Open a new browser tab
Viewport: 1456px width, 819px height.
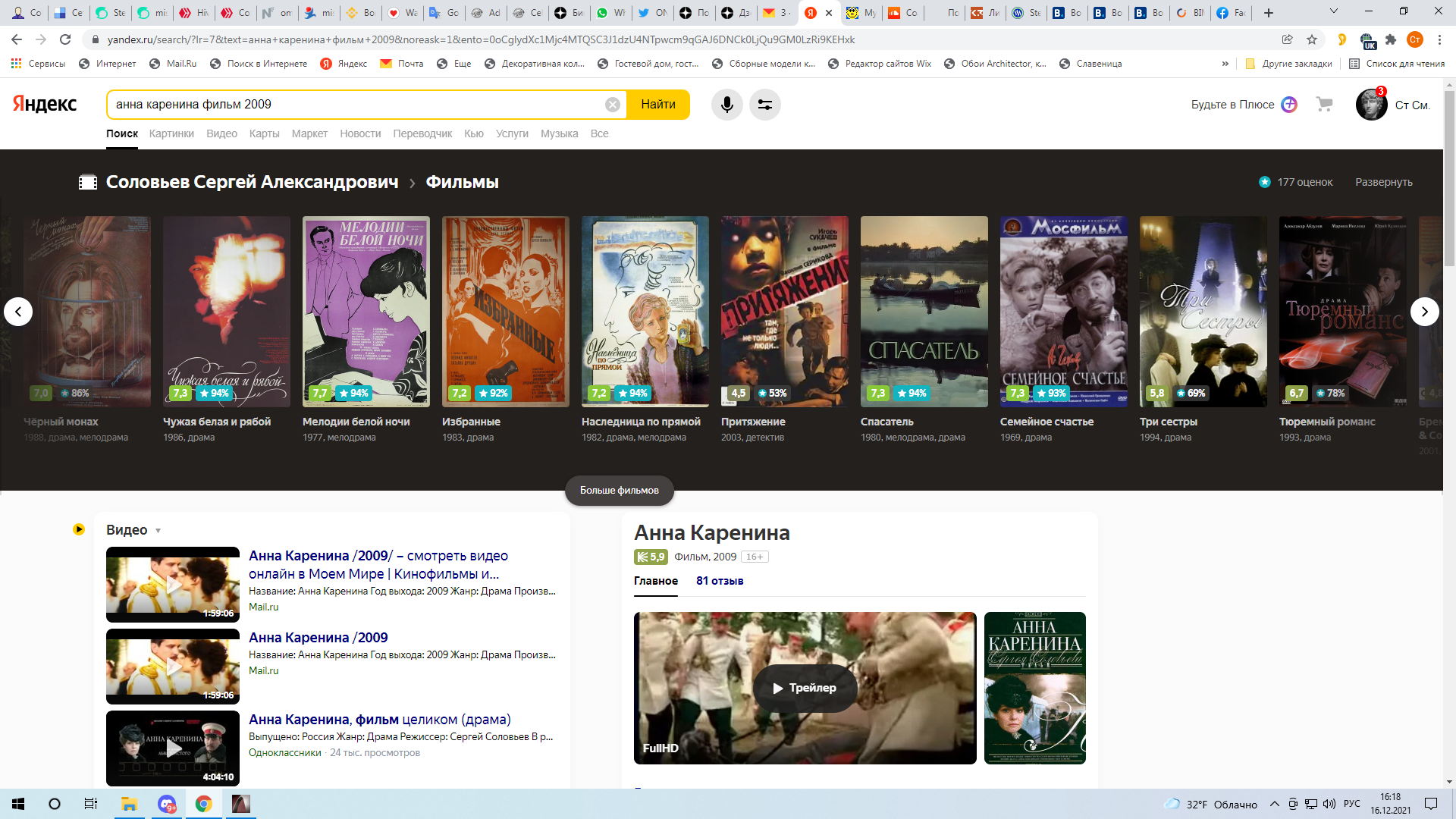[x=1268, y=13]
